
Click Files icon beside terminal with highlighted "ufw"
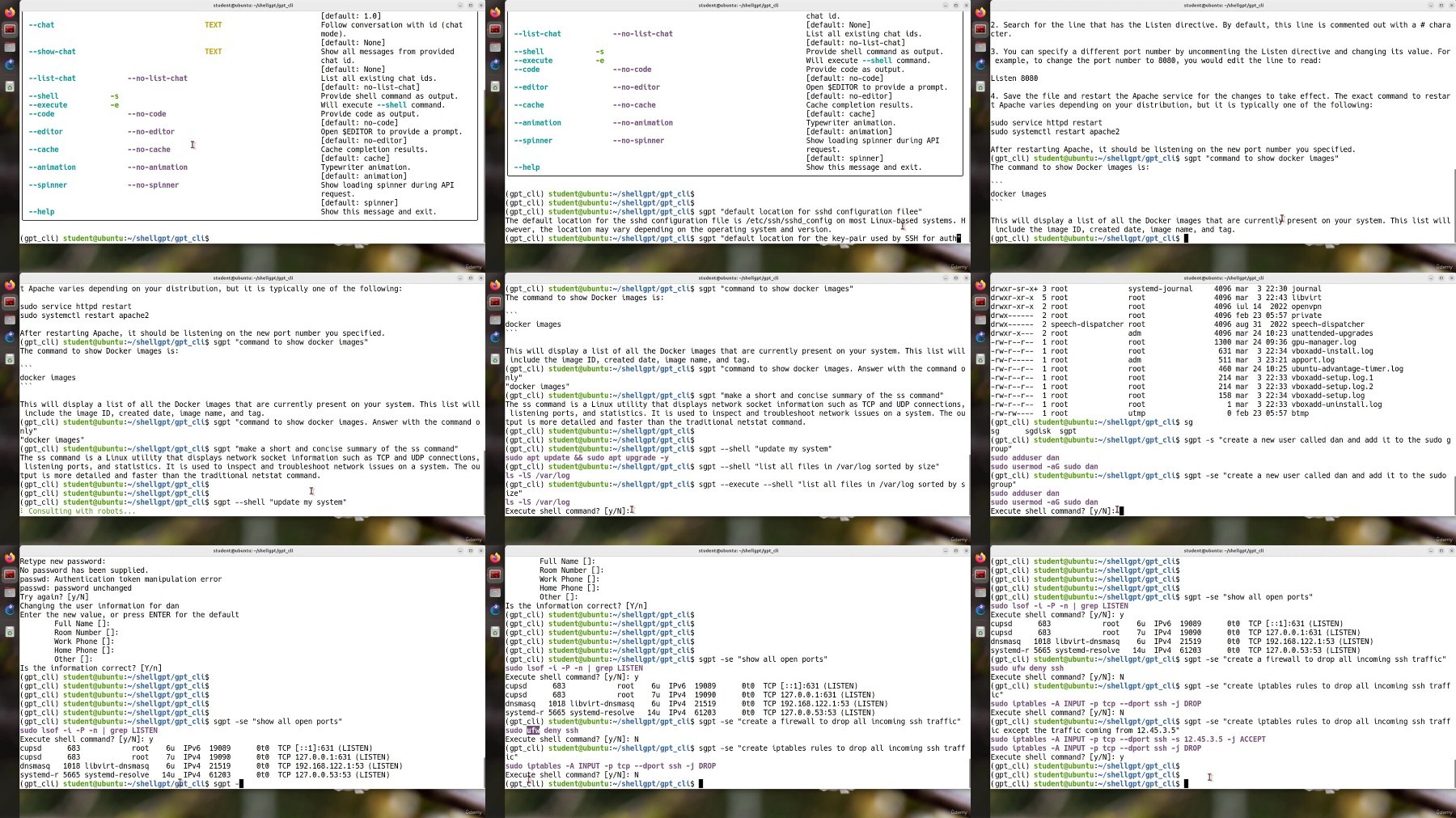click(x=495, y=592)
